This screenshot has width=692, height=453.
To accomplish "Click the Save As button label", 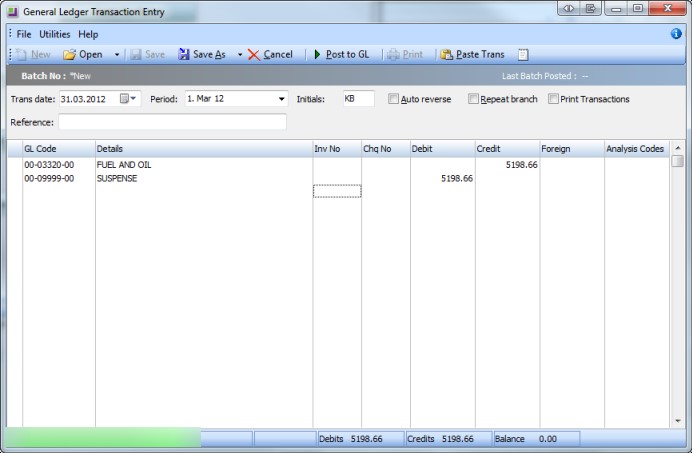I will 209,54.
